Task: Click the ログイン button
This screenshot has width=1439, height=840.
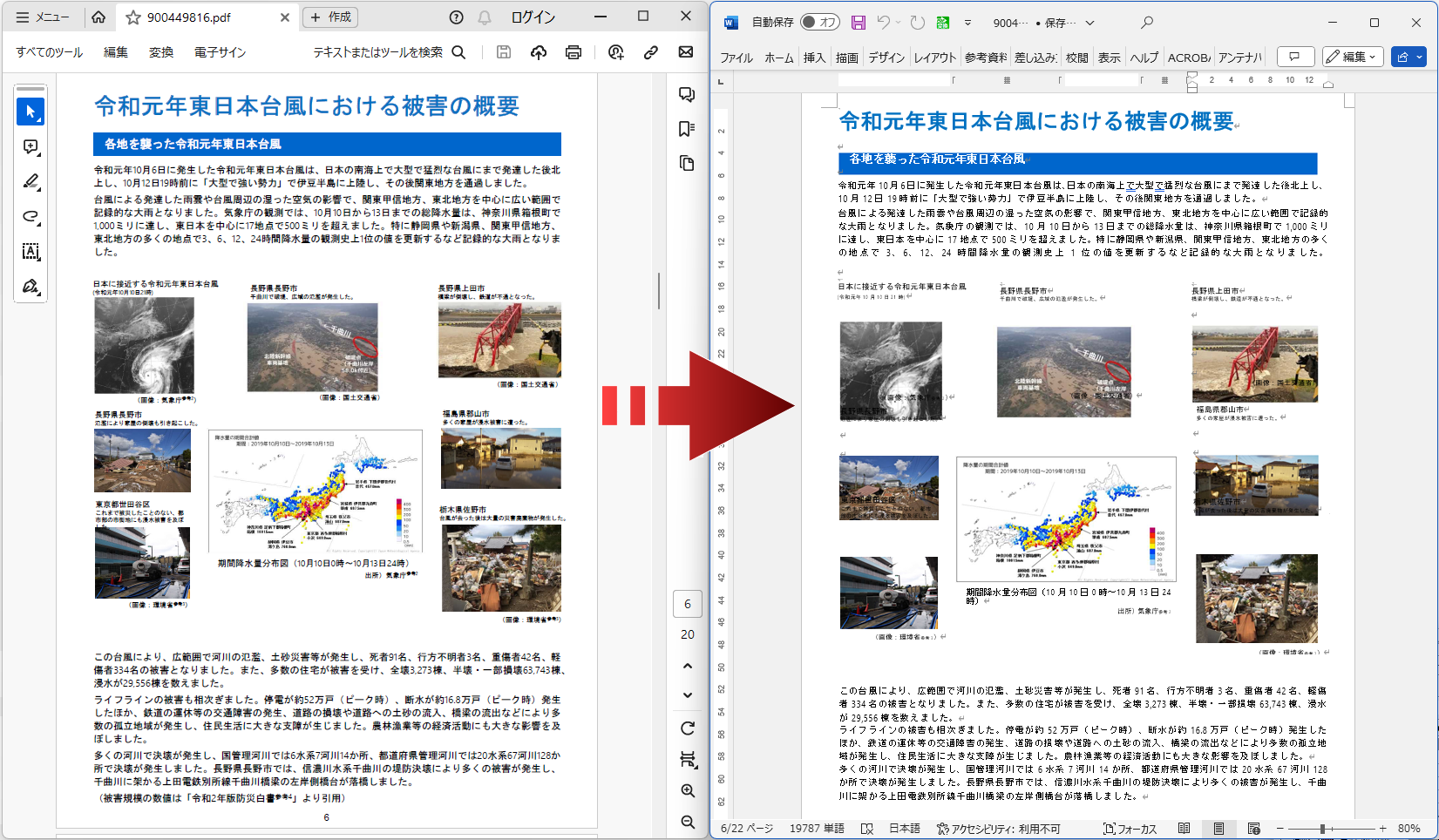Action: click(x=533, y=17)
